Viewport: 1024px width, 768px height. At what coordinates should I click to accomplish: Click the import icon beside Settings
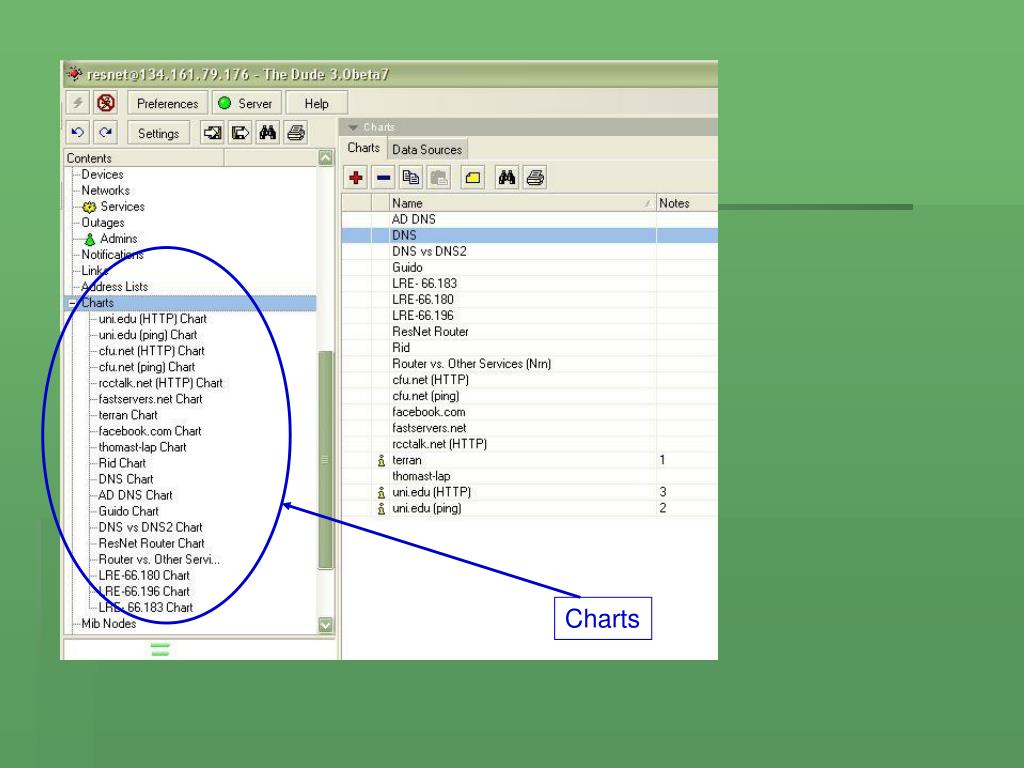[212, 133]
